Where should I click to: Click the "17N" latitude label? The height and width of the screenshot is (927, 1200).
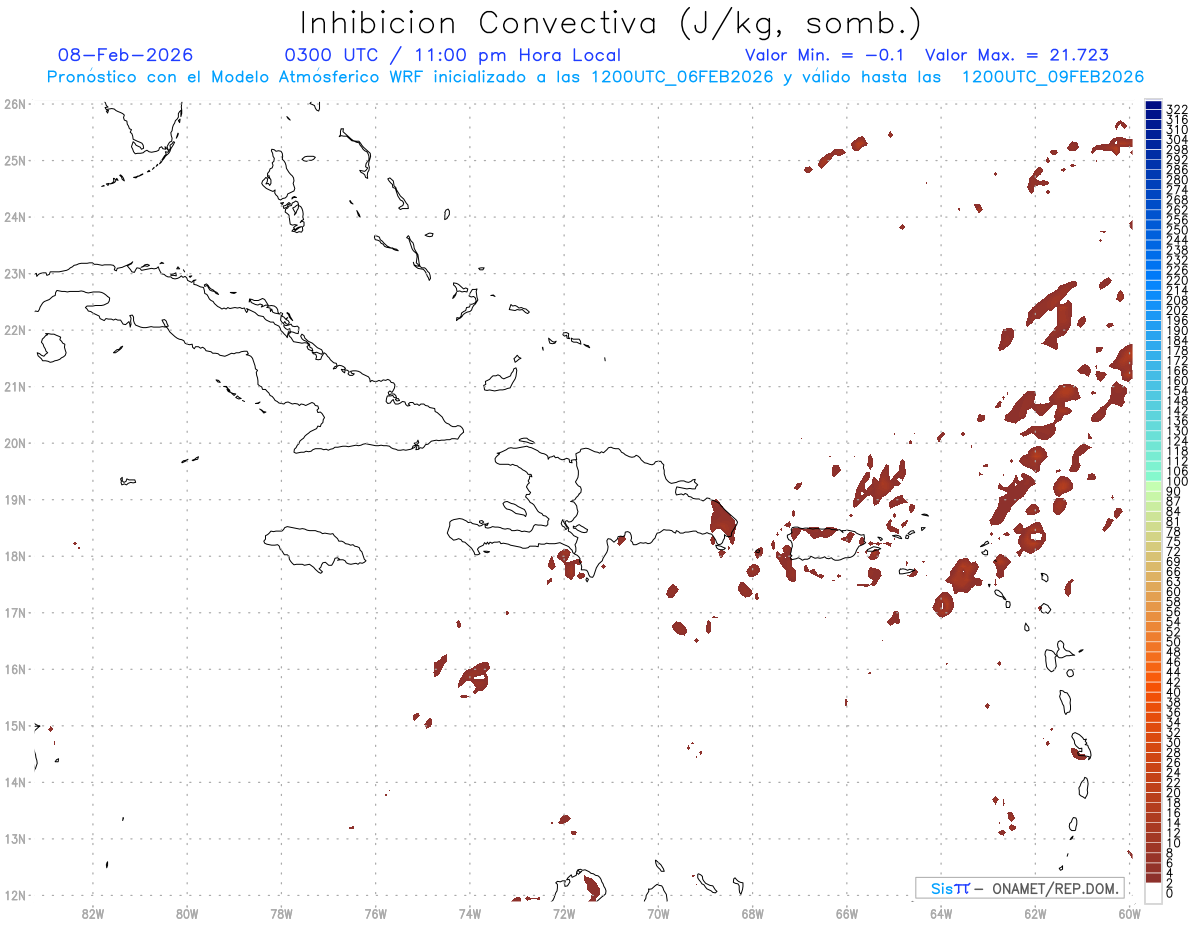coord(14,612)
